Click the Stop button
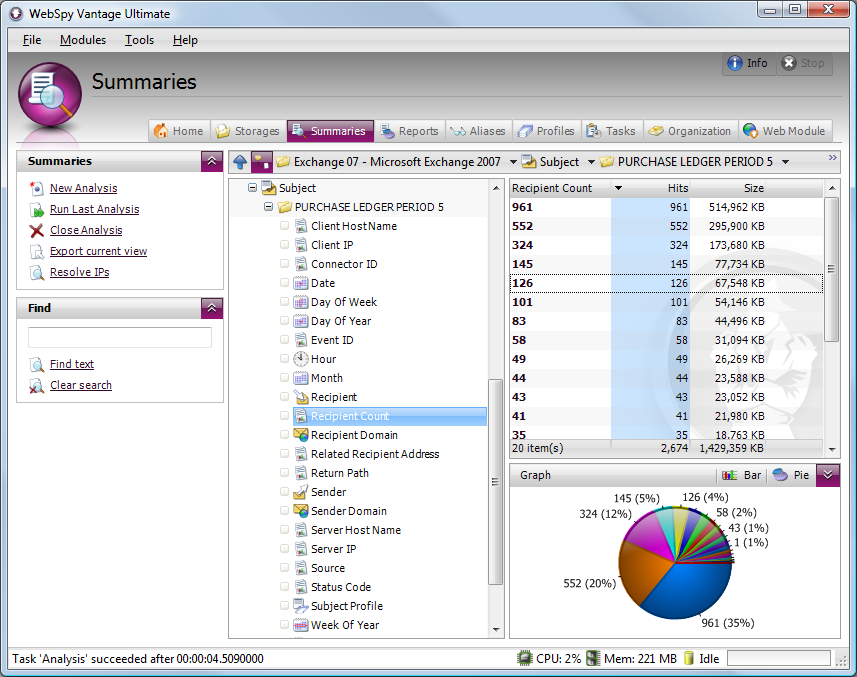The height and width of the screenshot is (677, 857). [804, 63]
